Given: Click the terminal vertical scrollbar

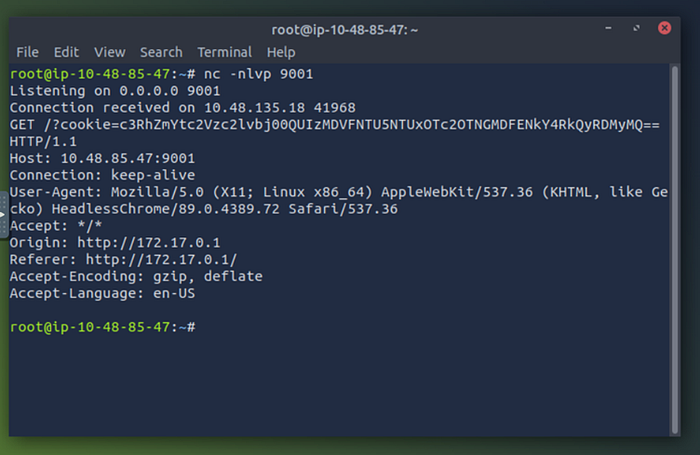Looking at the screenshot, I should 675,249.
